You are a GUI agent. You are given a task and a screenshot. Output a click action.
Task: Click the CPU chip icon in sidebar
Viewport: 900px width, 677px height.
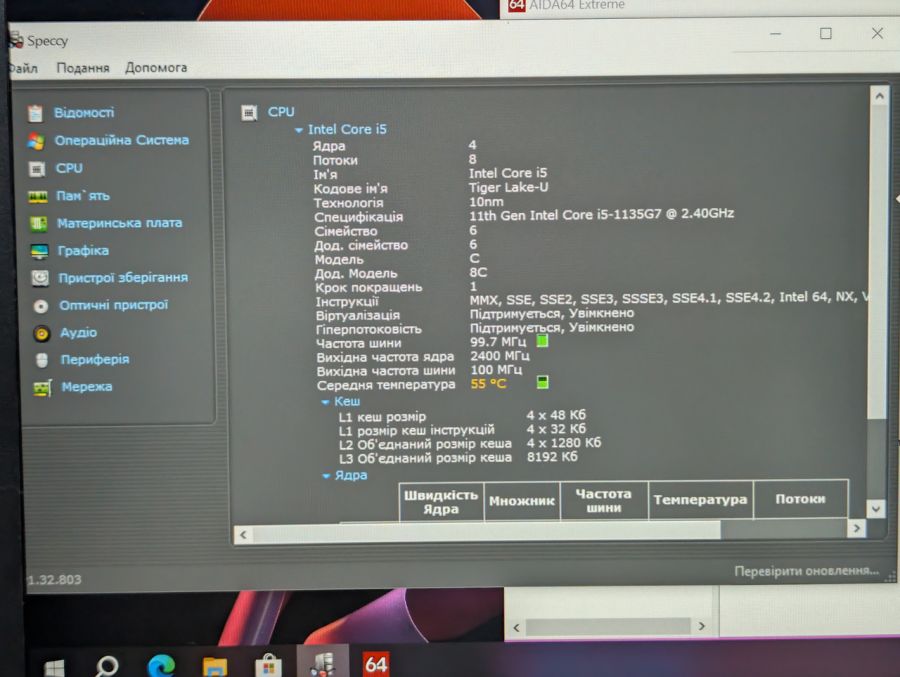coord(37,169)
